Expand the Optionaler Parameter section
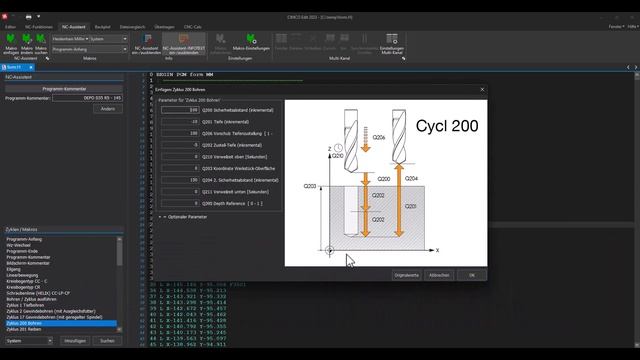The height and width of the screenshot is (360, 640). point(184,217)
